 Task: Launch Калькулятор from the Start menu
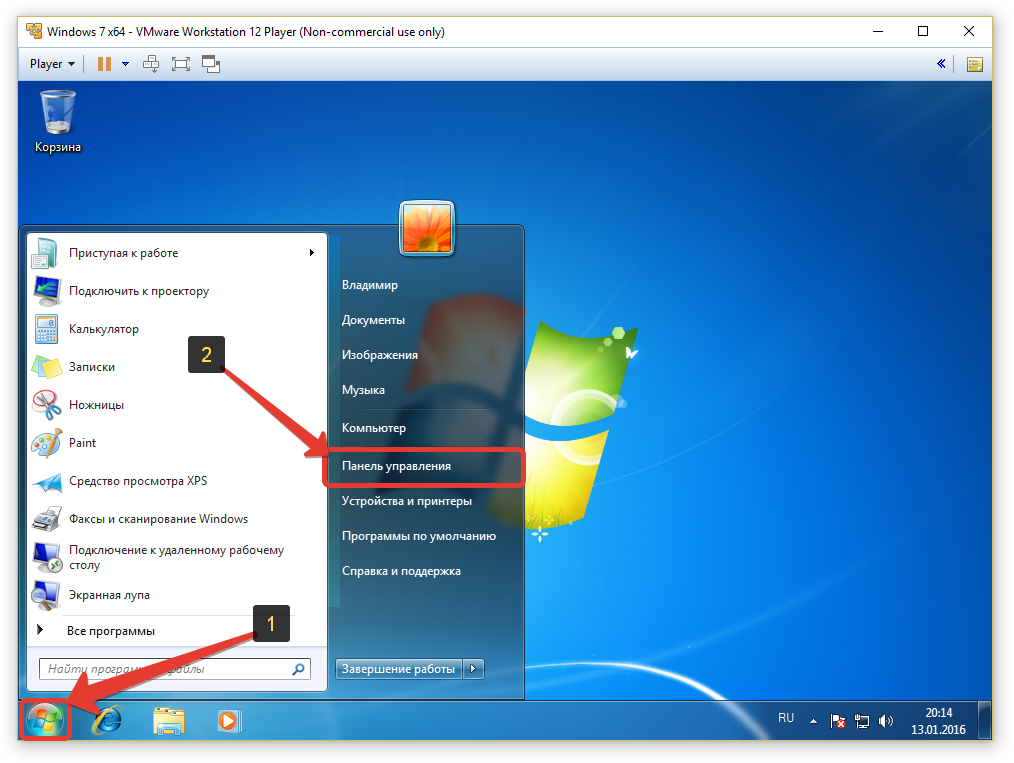[177, 329]
